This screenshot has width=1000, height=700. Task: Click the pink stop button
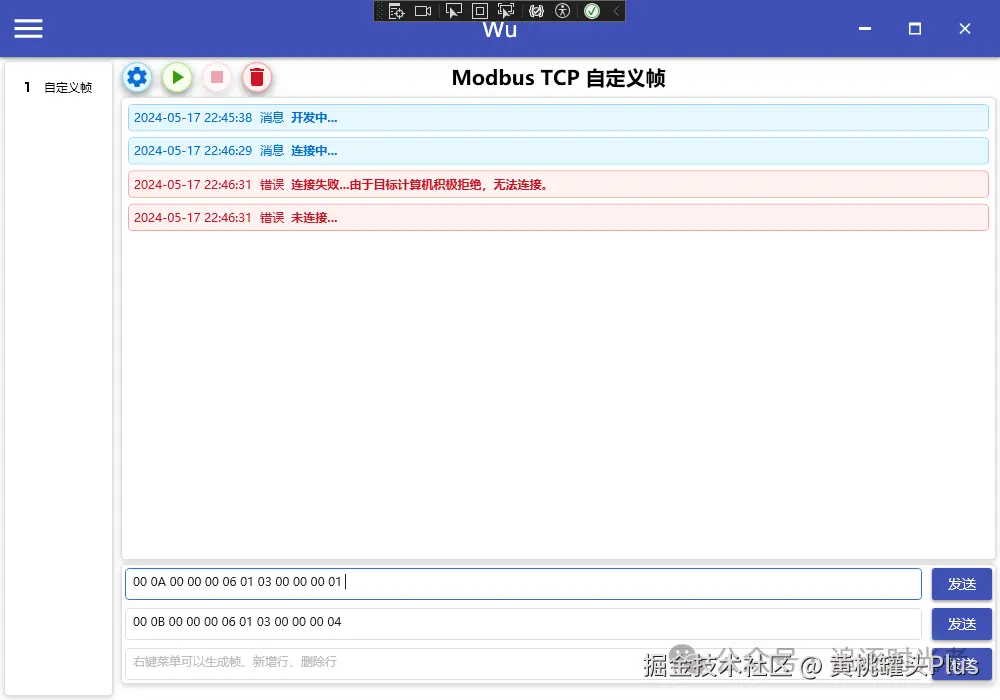(x=217, y=78)
